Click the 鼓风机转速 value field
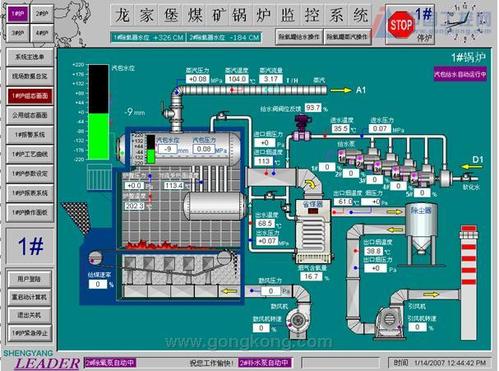The height and width of the screenshot is (371, 499). click(x=261, y=328)
